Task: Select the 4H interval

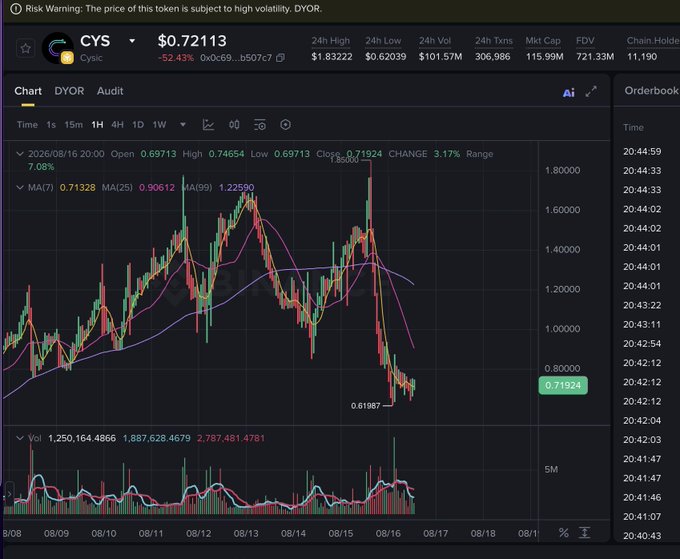Action: coord(117,125)
